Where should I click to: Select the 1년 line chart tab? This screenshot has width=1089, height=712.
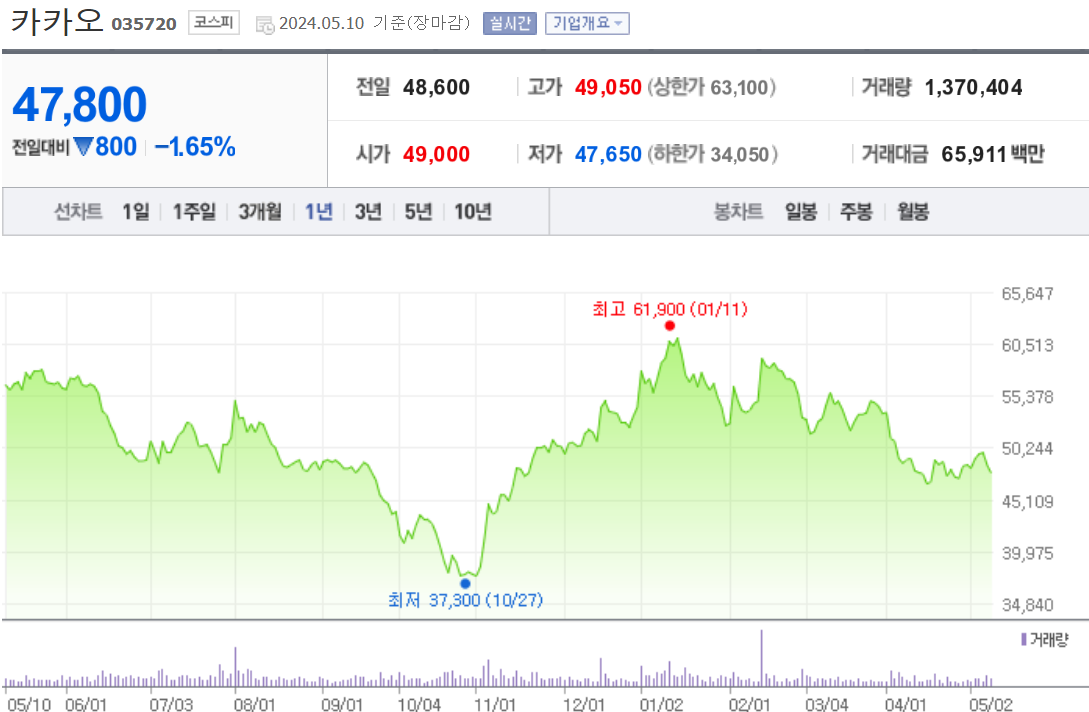[319, 211]
